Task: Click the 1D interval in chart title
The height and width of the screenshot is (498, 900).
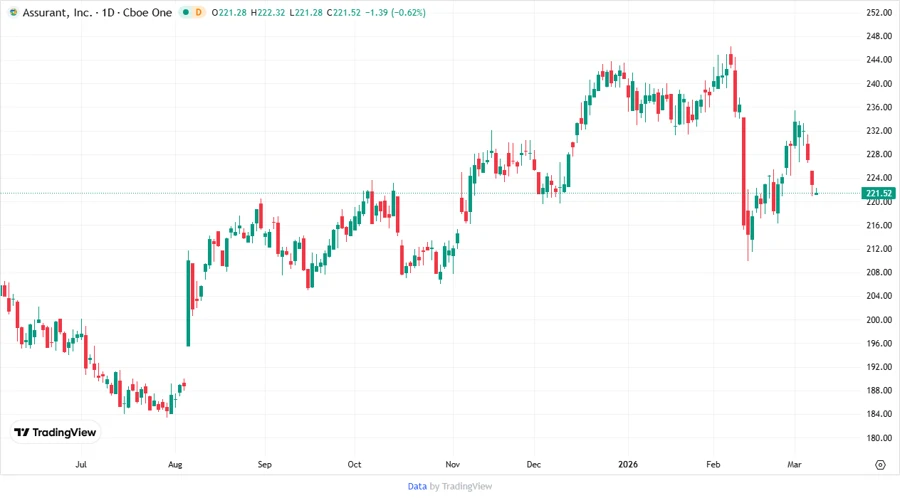Action: coord(108,13)
